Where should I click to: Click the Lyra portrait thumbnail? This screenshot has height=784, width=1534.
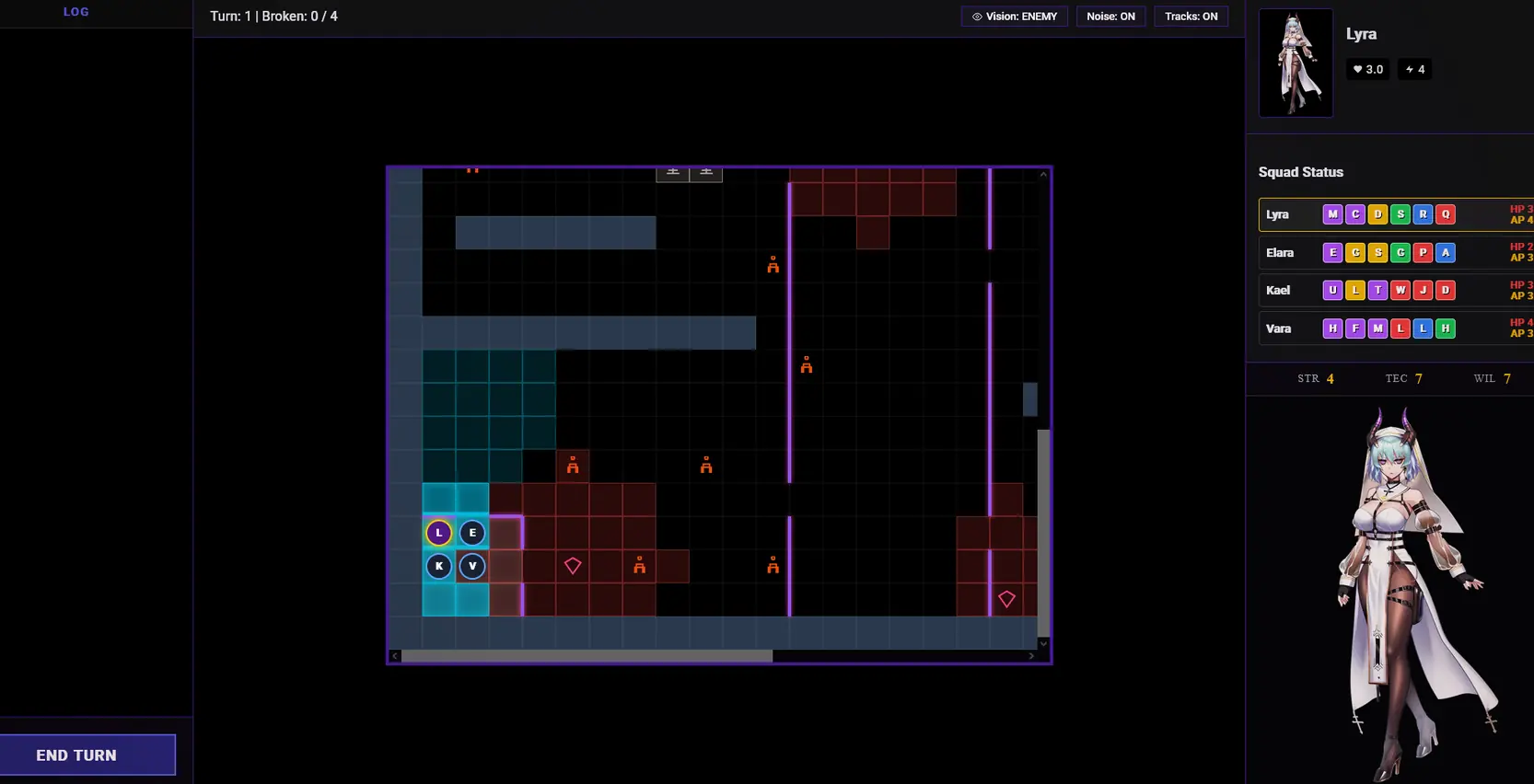1296,63
